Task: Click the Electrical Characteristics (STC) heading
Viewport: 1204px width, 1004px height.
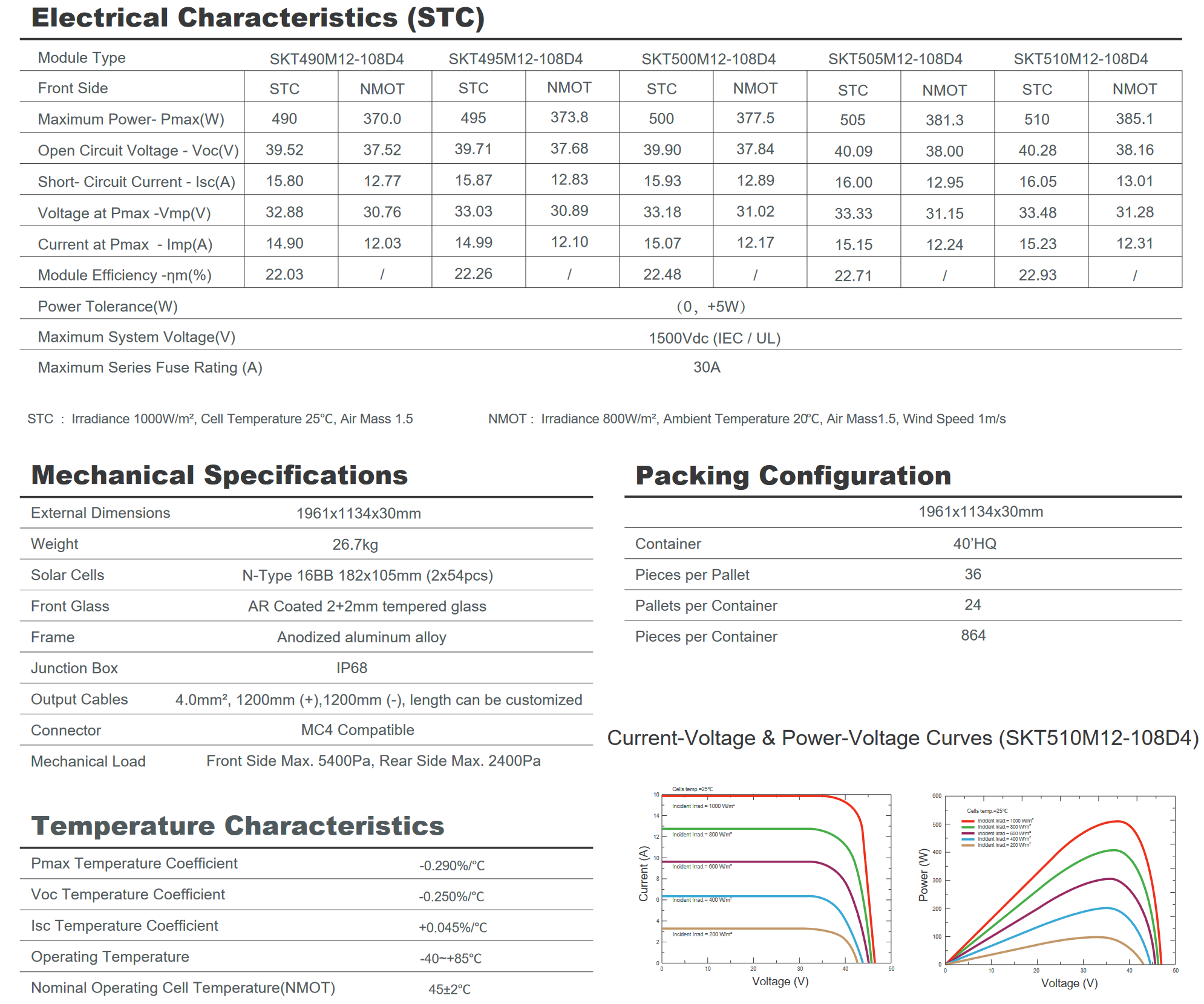Action: click(258, 18)
